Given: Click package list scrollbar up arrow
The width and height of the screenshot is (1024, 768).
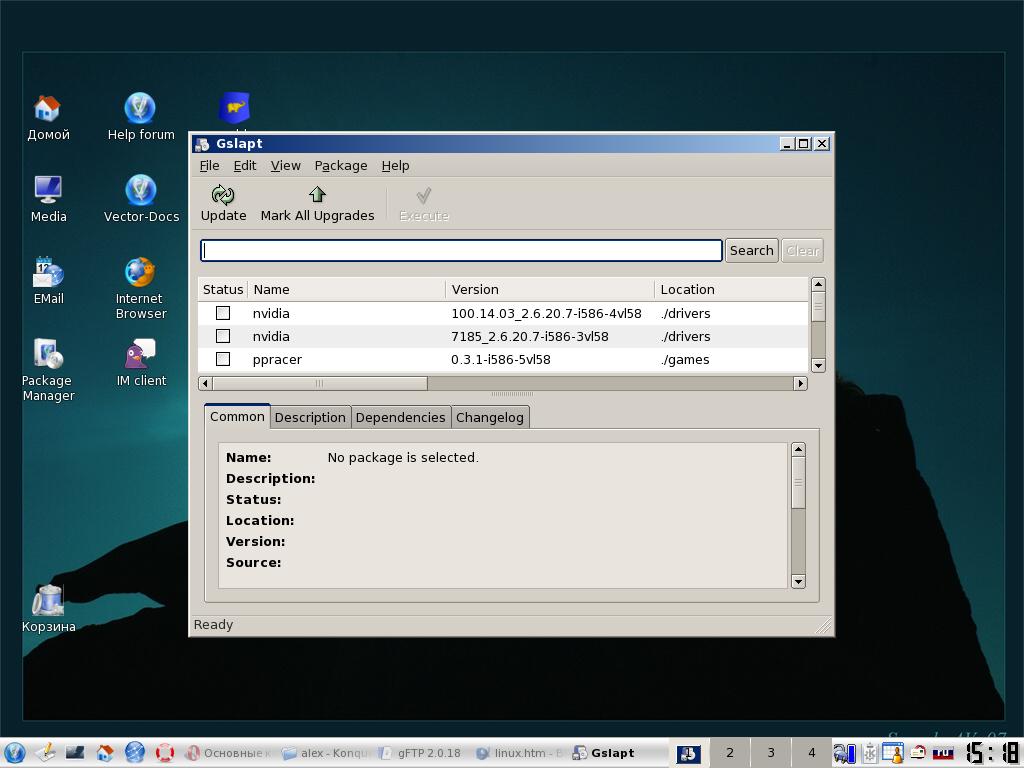Looking at the screenshot, I should point(818,285).
